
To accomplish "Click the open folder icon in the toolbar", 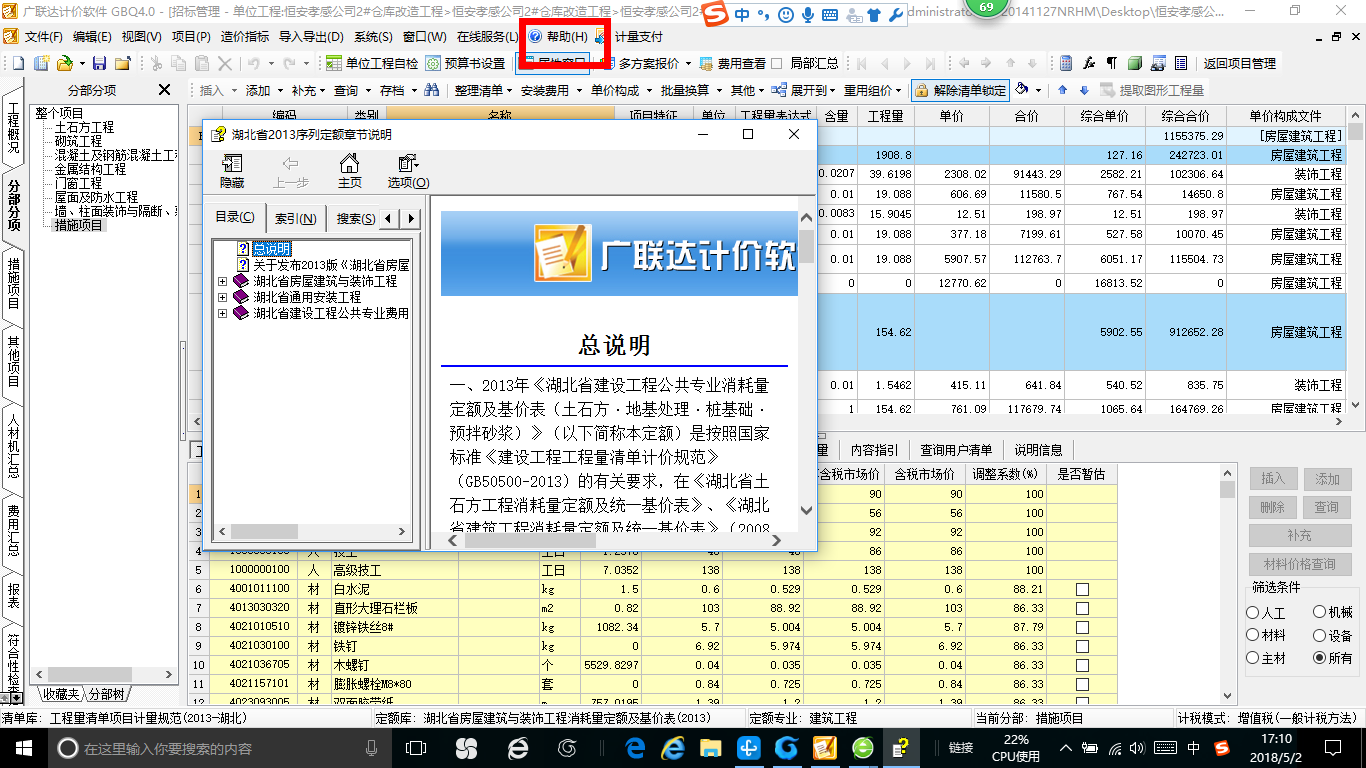I will coord(63,63).
